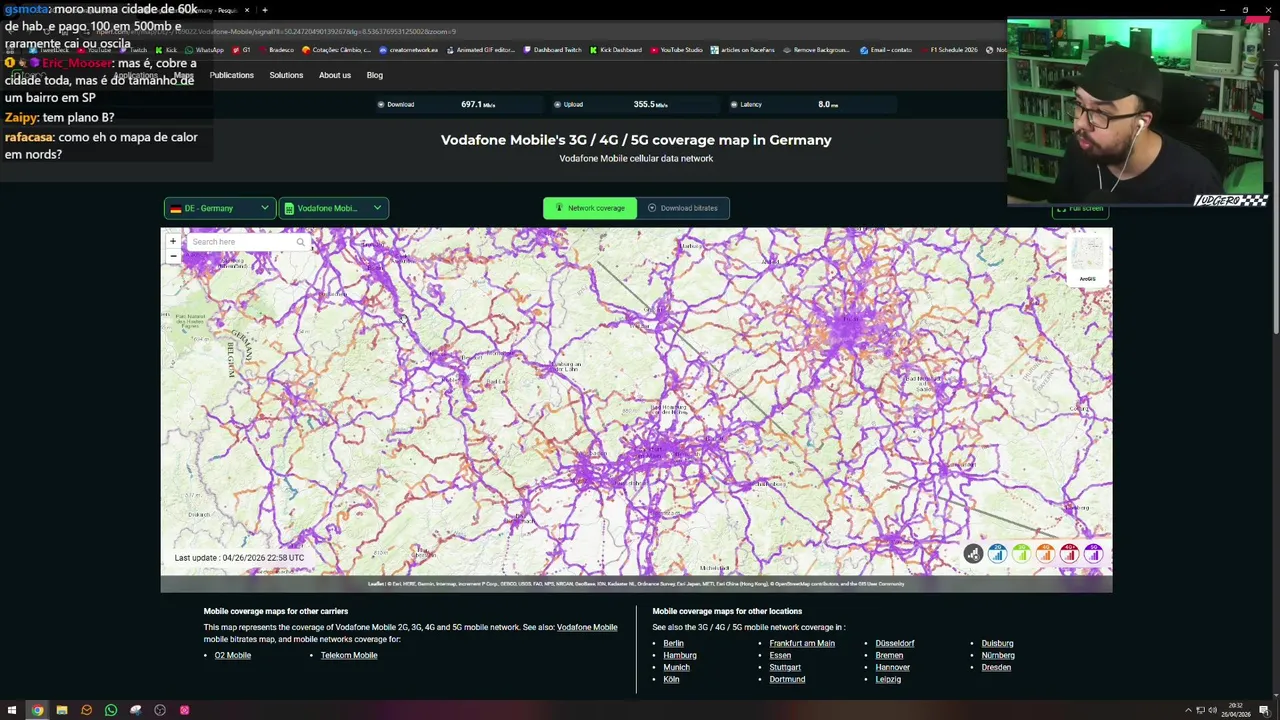Open the O2 Mobile coverage link
Viewport: 1280px width, 720px height.
[233, 655]
